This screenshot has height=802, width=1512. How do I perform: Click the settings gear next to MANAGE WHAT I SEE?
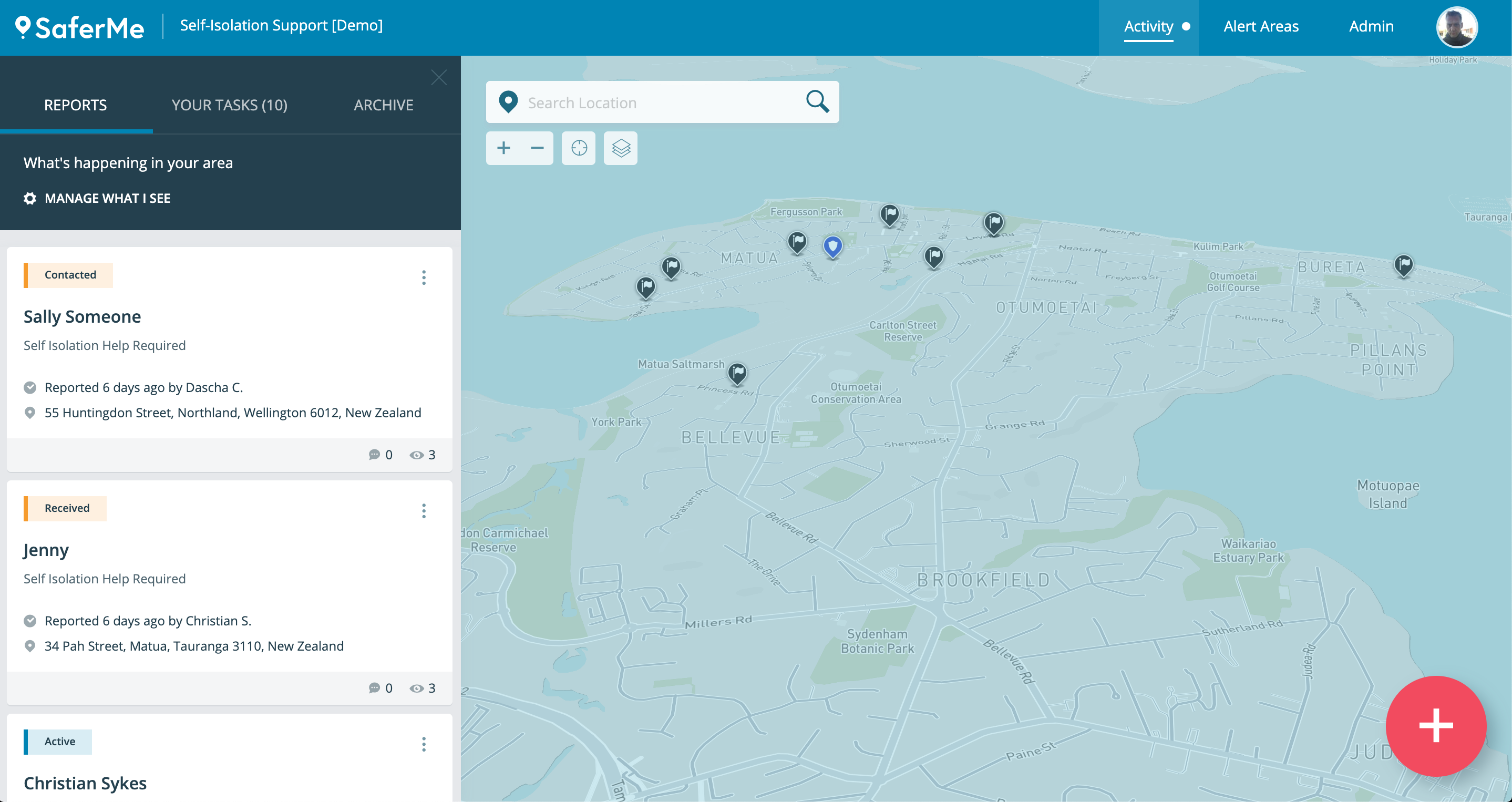coord(29,198)
